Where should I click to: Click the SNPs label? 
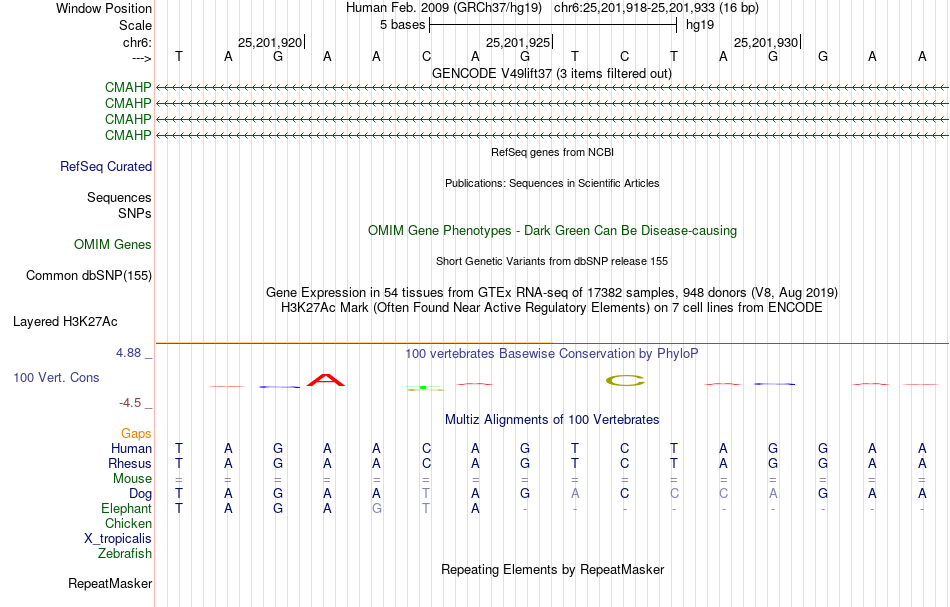pos(135,213)
